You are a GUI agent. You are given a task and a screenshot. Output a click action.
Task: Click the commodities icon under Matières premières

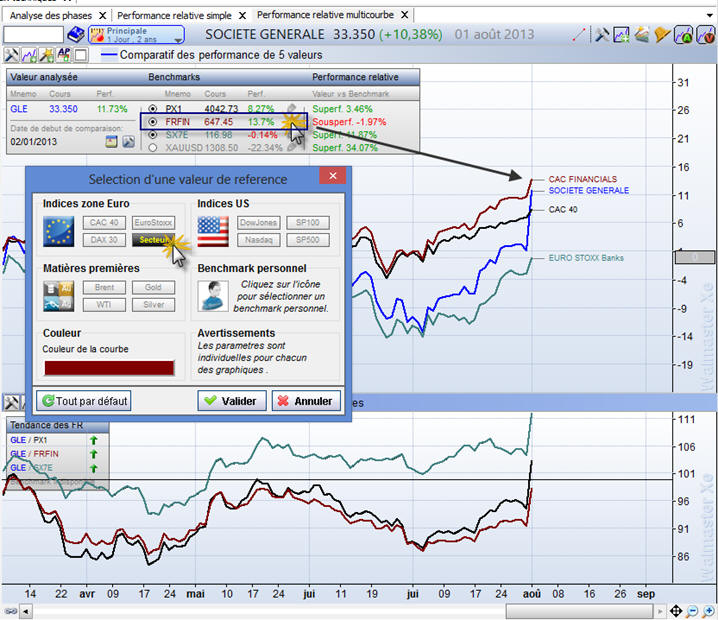58,296
